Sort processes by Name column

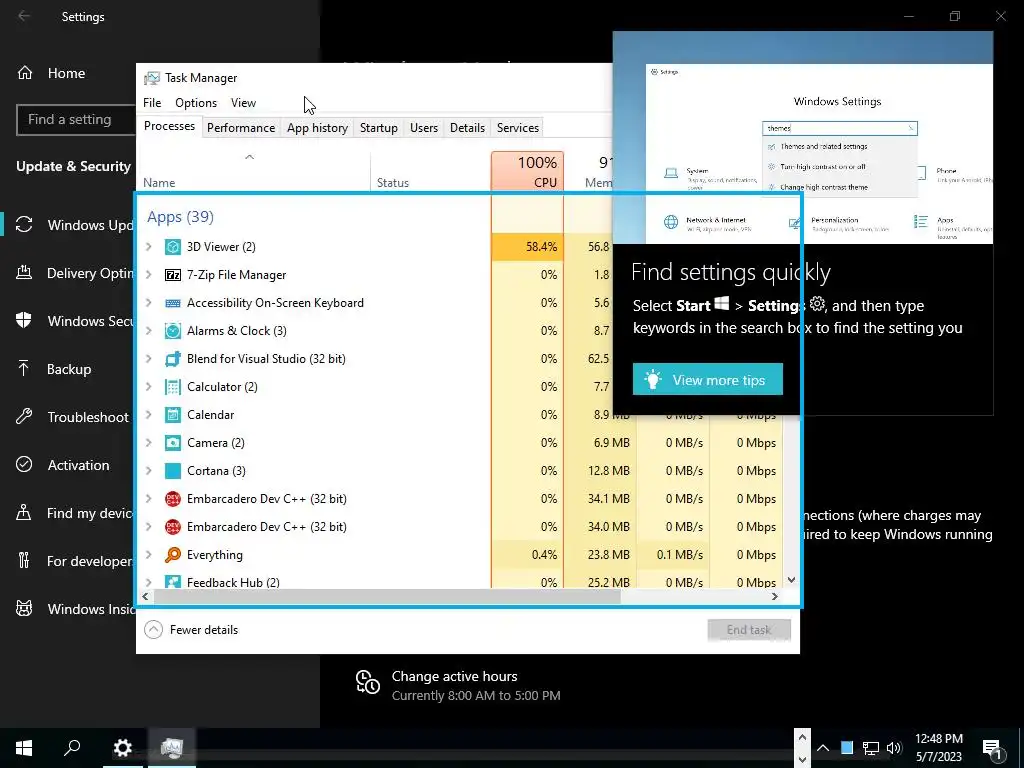(x=253, y=171)
